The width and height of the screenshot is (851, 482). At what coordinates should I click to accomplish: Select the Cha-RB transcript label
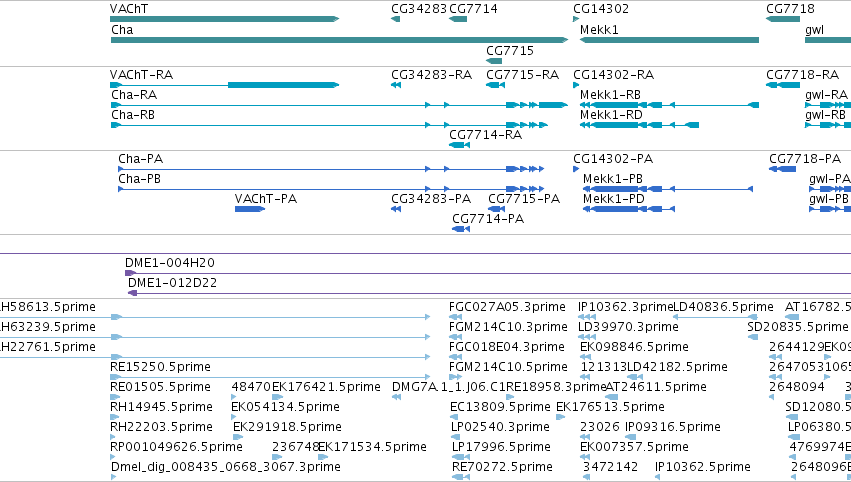click(x=133, y=115)
